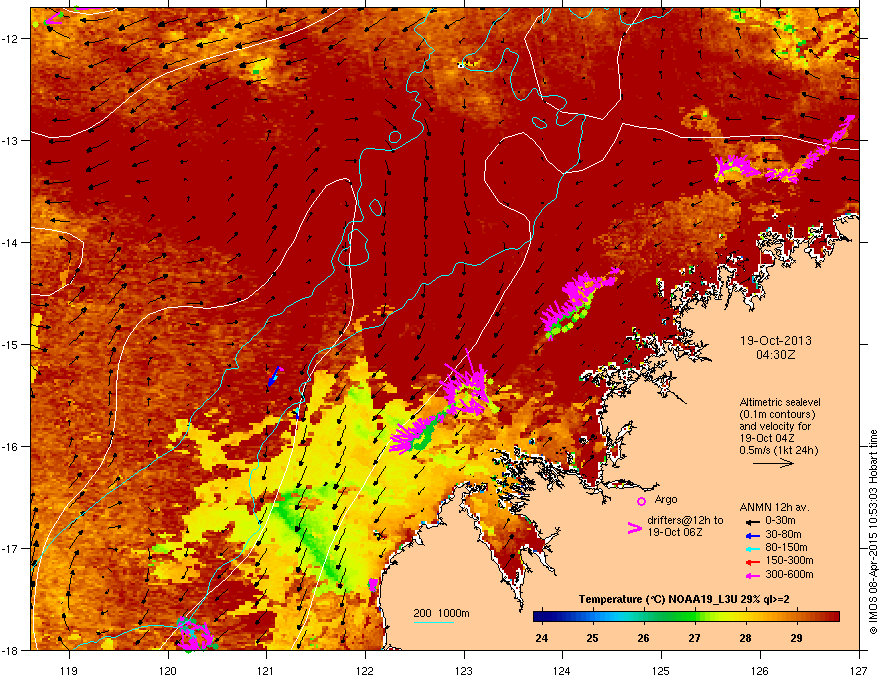Screen dimensions: 880x680
Task: Click the '19-Oct 06Z' legend text
Action: coord(675,532)
